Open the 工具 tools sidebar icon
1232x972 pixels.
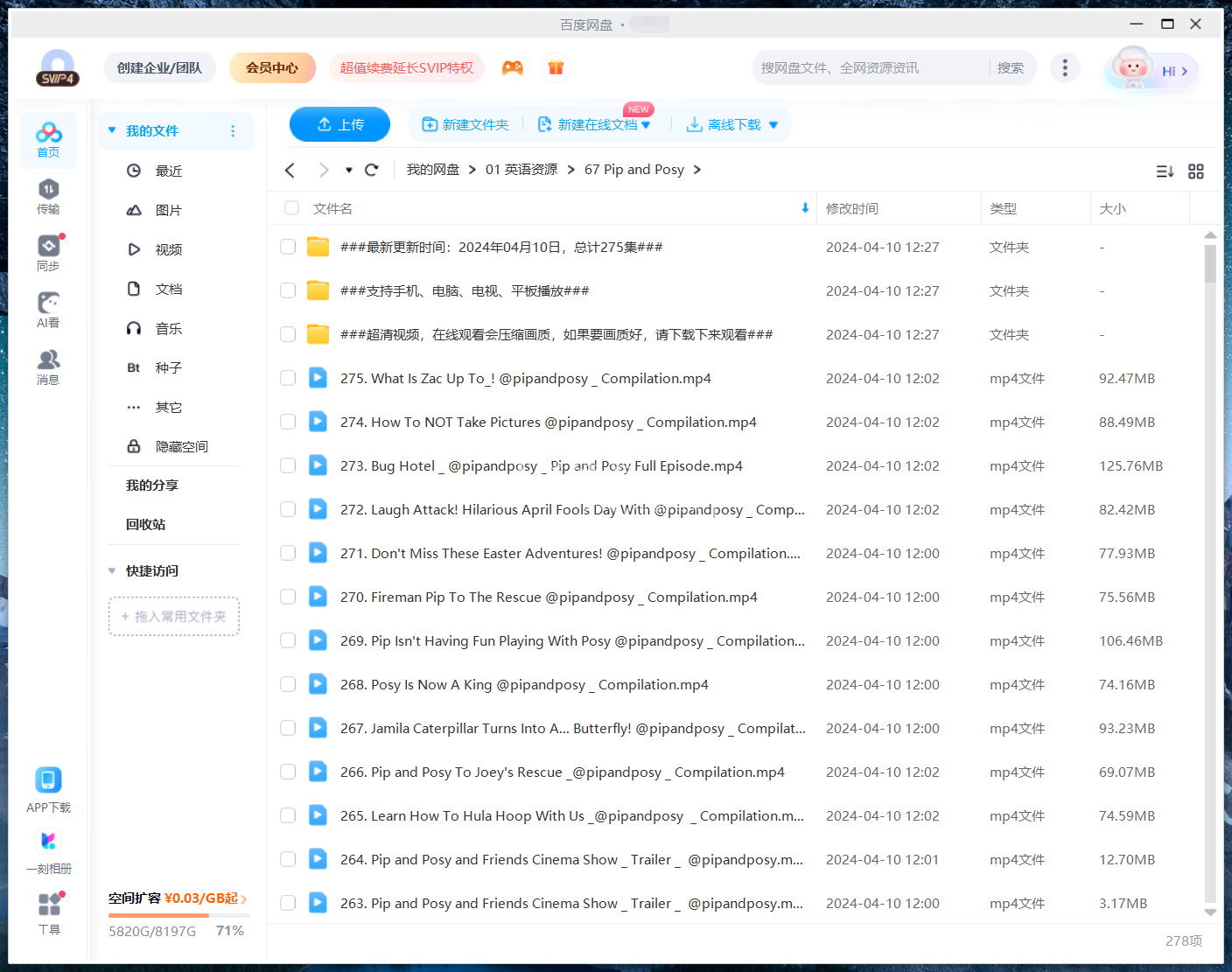(x=49, y=913)
